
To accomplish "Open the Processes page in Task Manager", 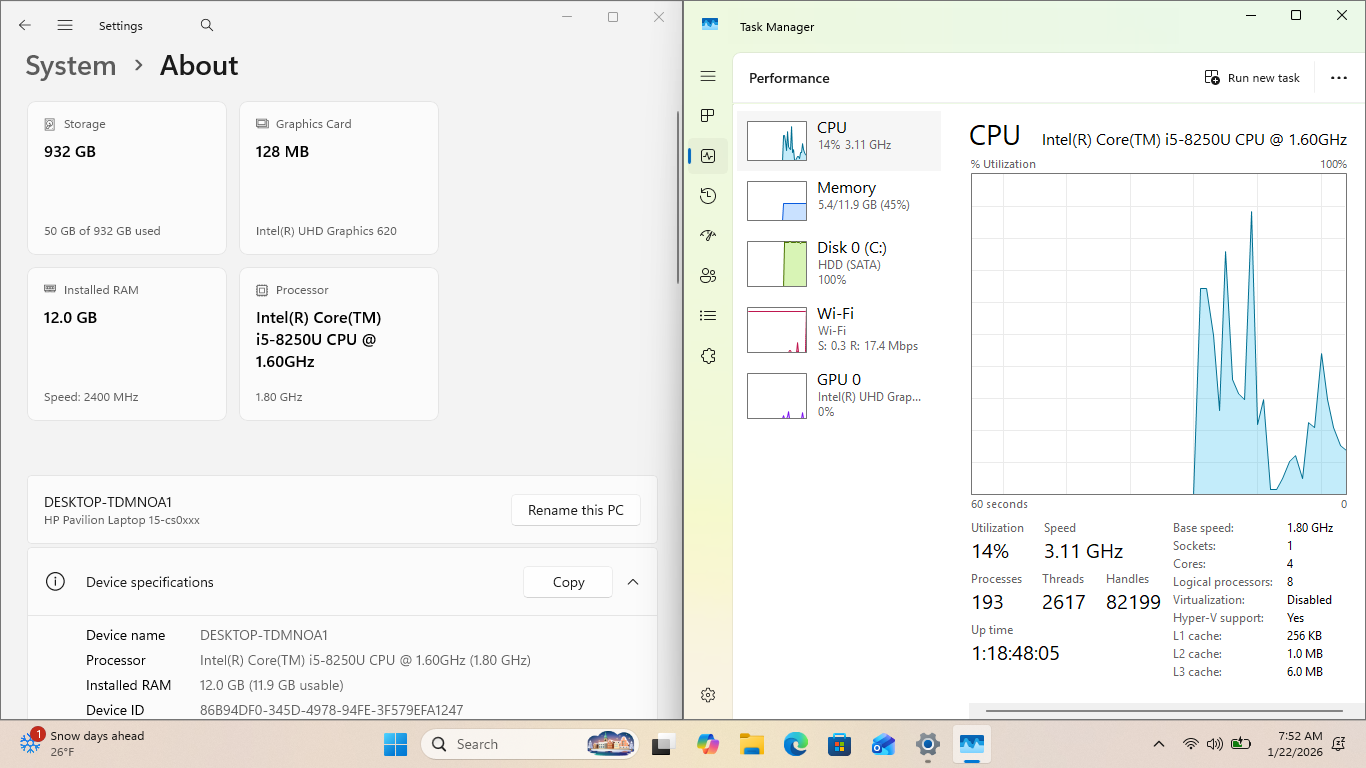I will tap(708, 116).
